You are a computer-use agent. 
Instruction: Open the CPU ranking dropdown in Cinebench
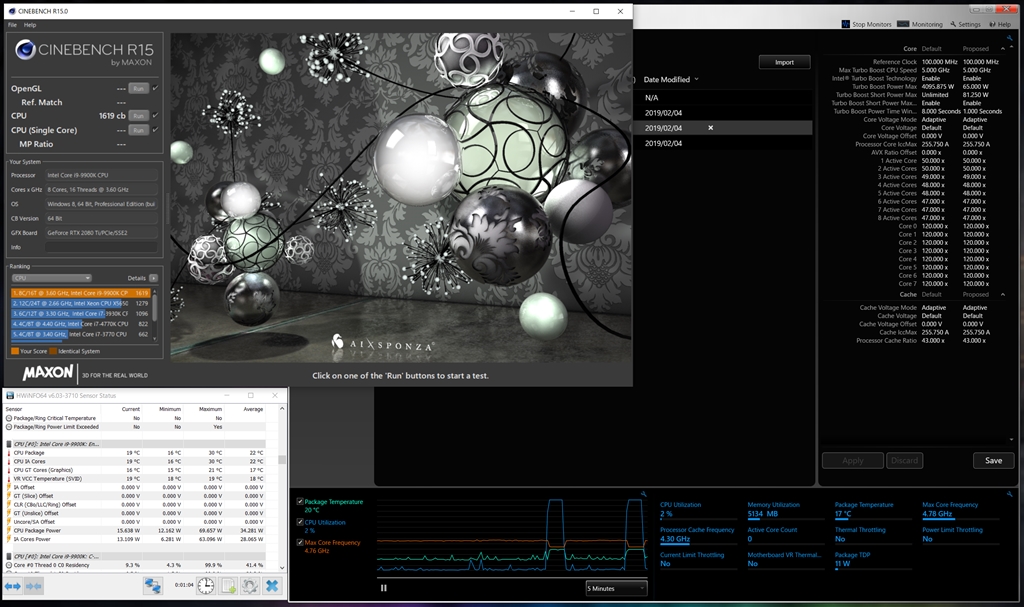coord(51,278)
